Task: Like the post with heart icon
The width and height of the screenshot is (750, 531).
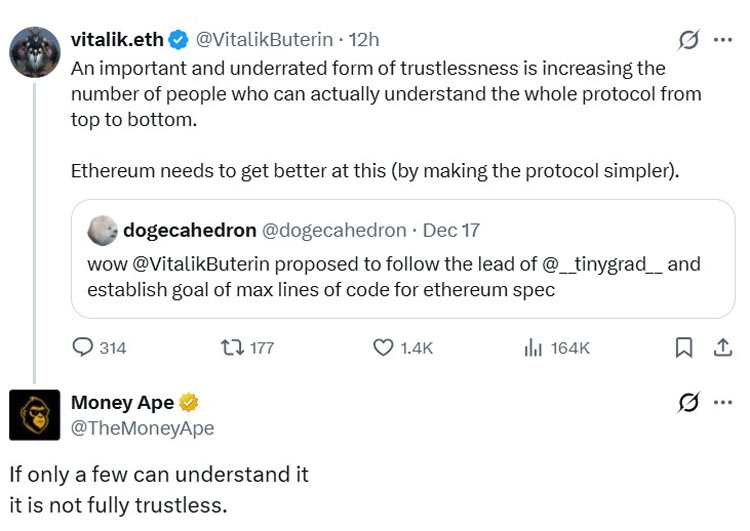Action: click(x=383, y=347)
